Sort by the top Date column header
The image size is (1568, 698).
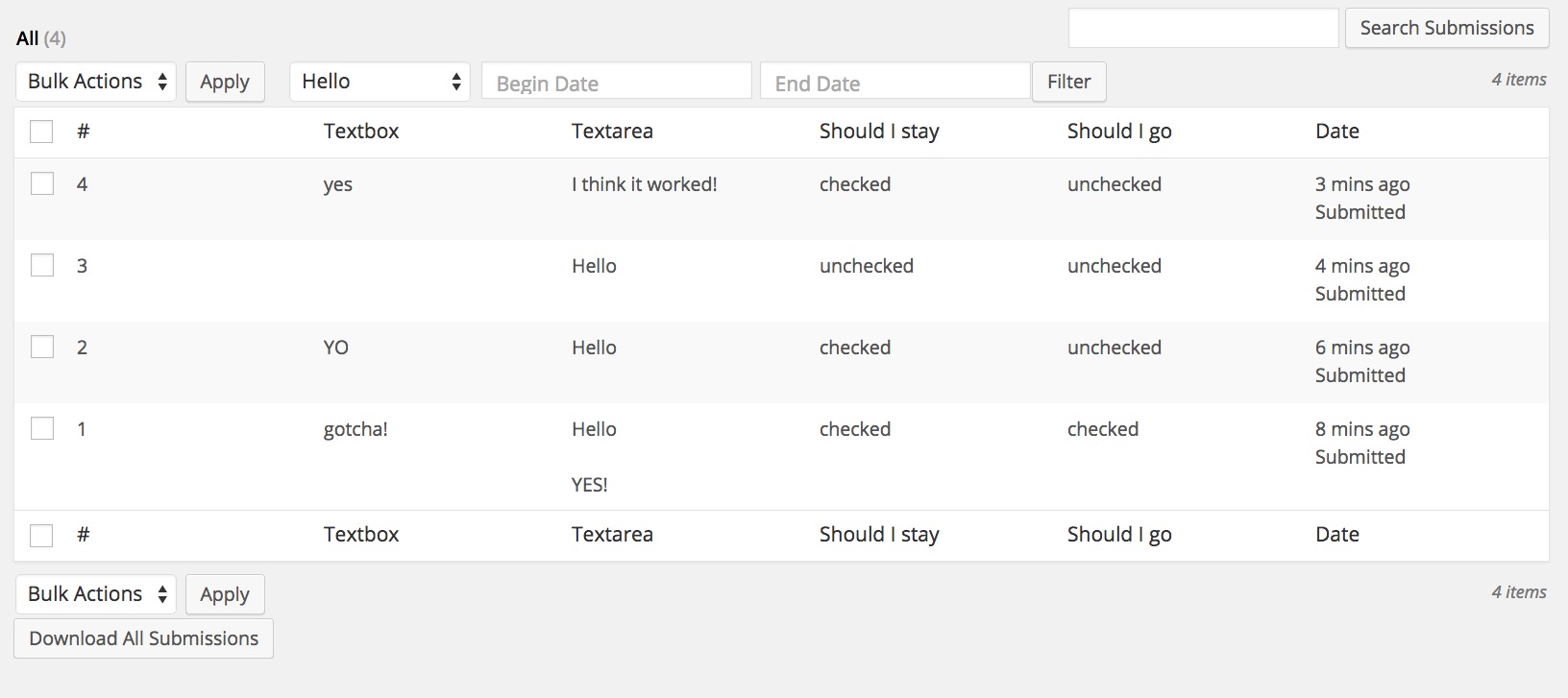(1337, 132)
